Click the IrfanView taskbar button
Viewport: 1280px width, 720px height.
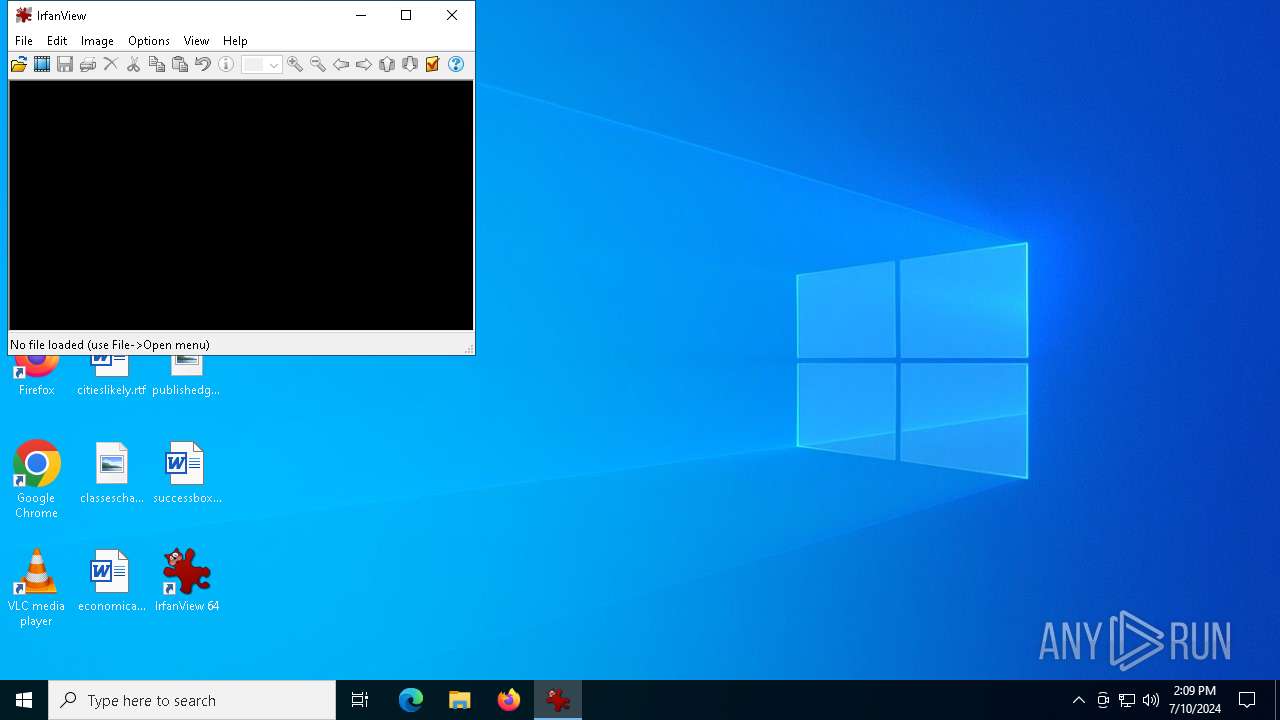[558, 700]
